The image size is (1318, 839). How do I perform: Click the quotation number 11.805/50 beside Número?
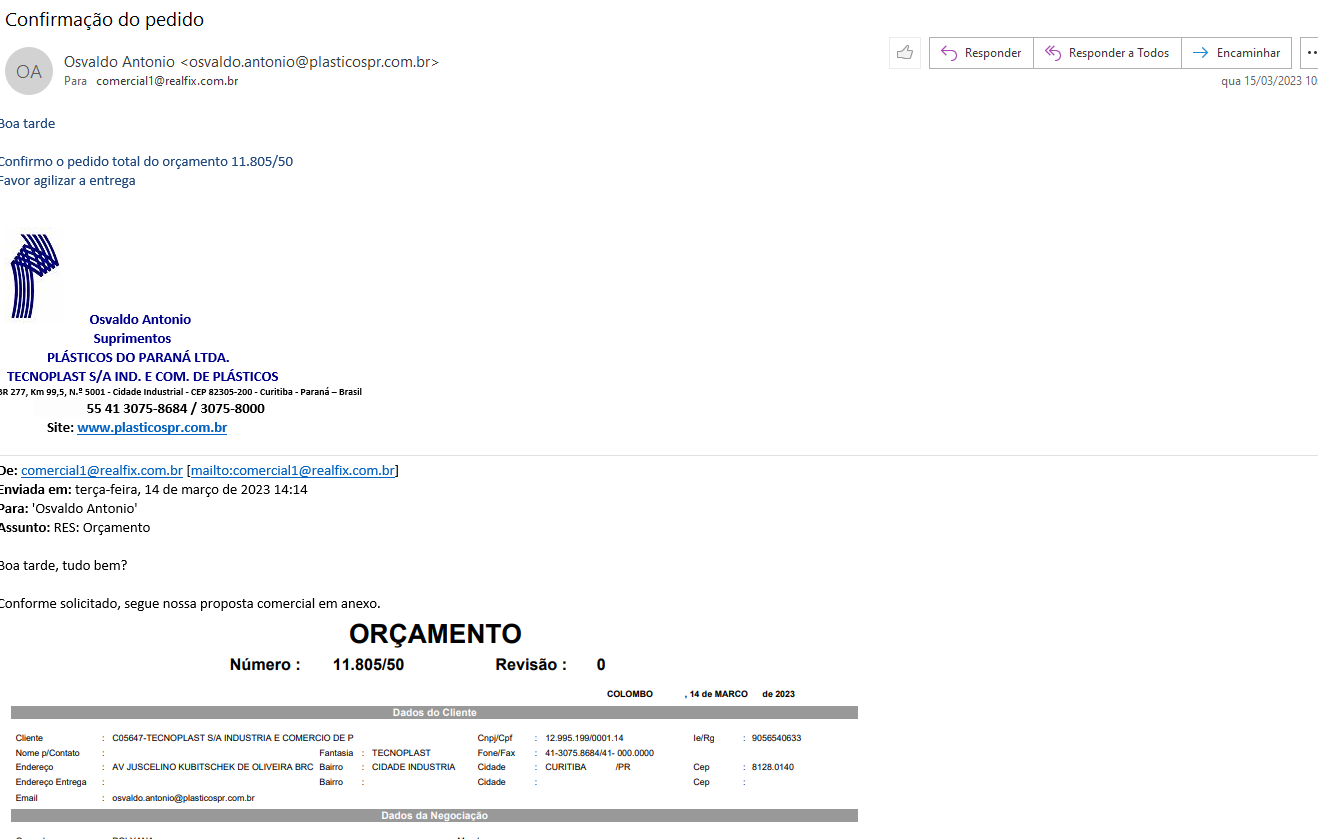coord(368,665)
